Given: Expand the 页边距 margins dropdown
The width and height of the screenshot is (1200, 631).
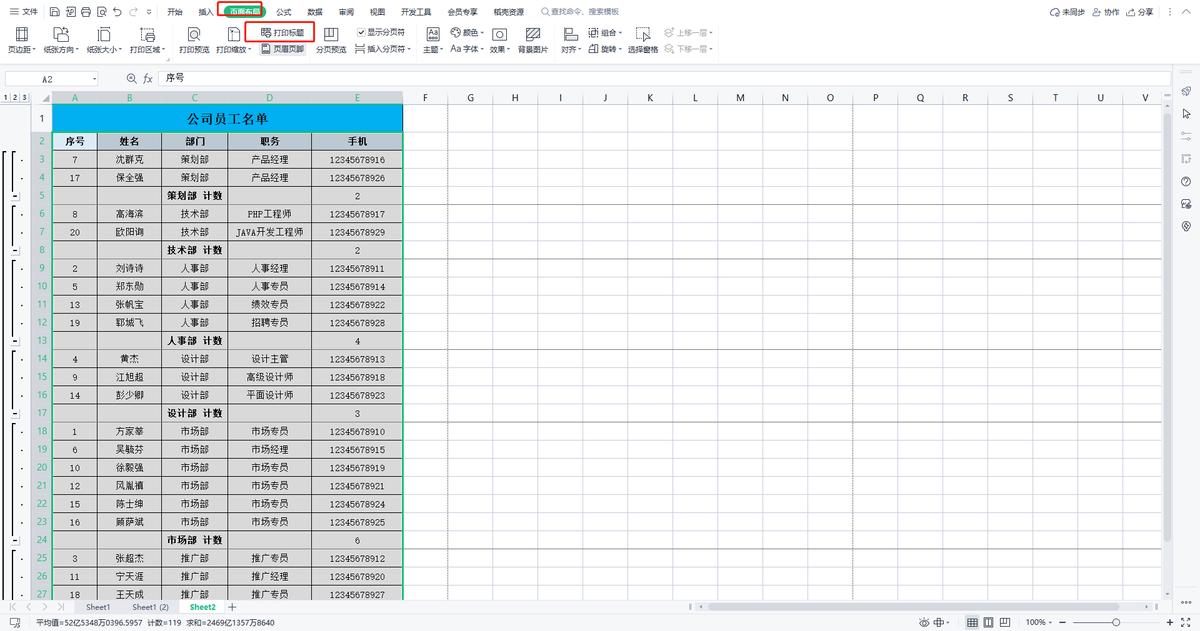Looking at the screenshot, I should (21, 40).
